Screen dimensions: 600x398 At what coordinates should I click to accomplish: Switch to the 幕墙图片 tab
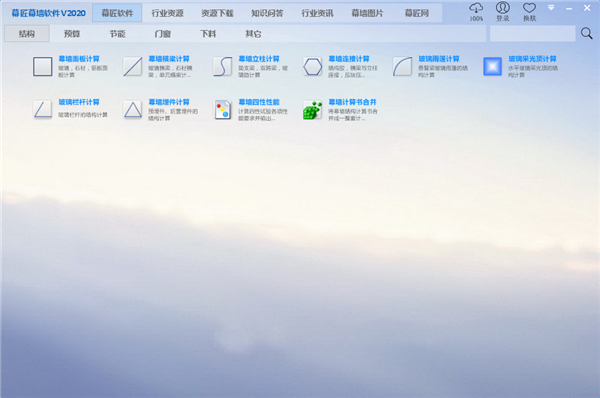pyautogui.click(x=367, y=13)
